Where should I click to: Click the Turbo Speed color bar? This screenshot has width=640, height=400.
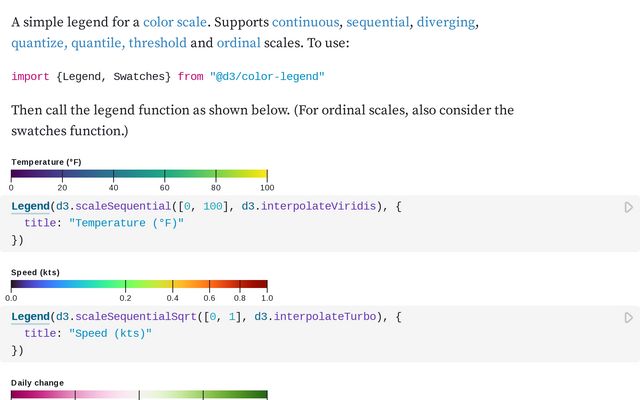(139, 285)
